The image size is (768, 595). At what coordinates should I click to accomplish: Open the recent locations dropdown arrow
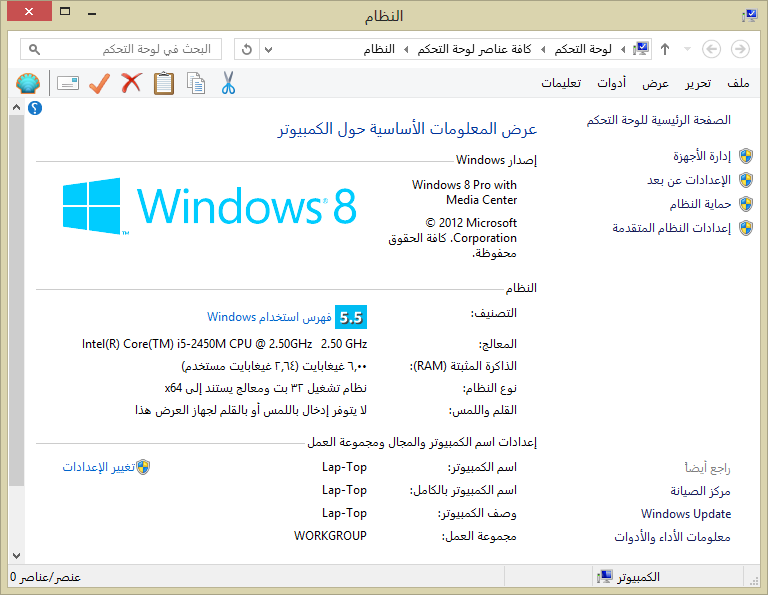point(687,49)
